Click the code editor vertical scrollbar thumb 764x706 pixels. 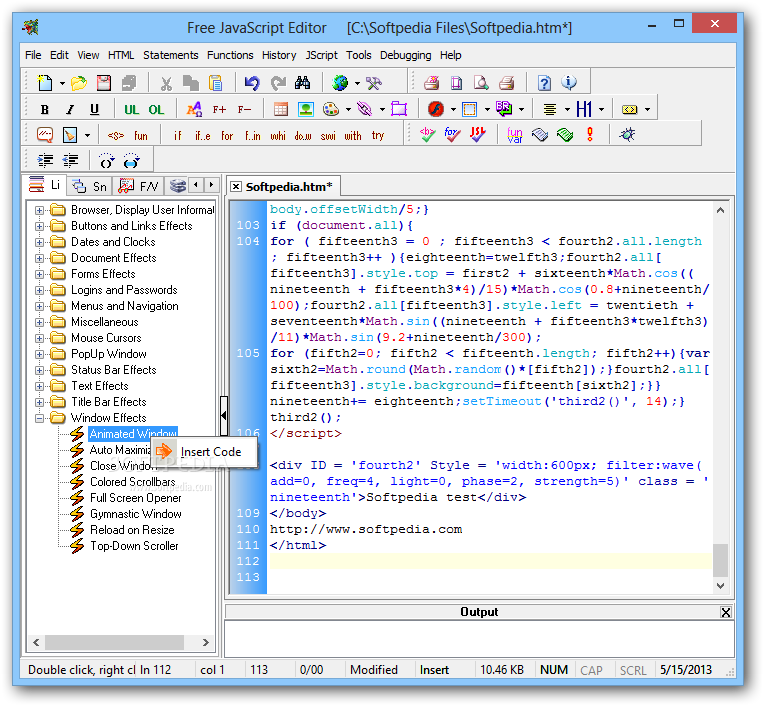pos(720,560)
